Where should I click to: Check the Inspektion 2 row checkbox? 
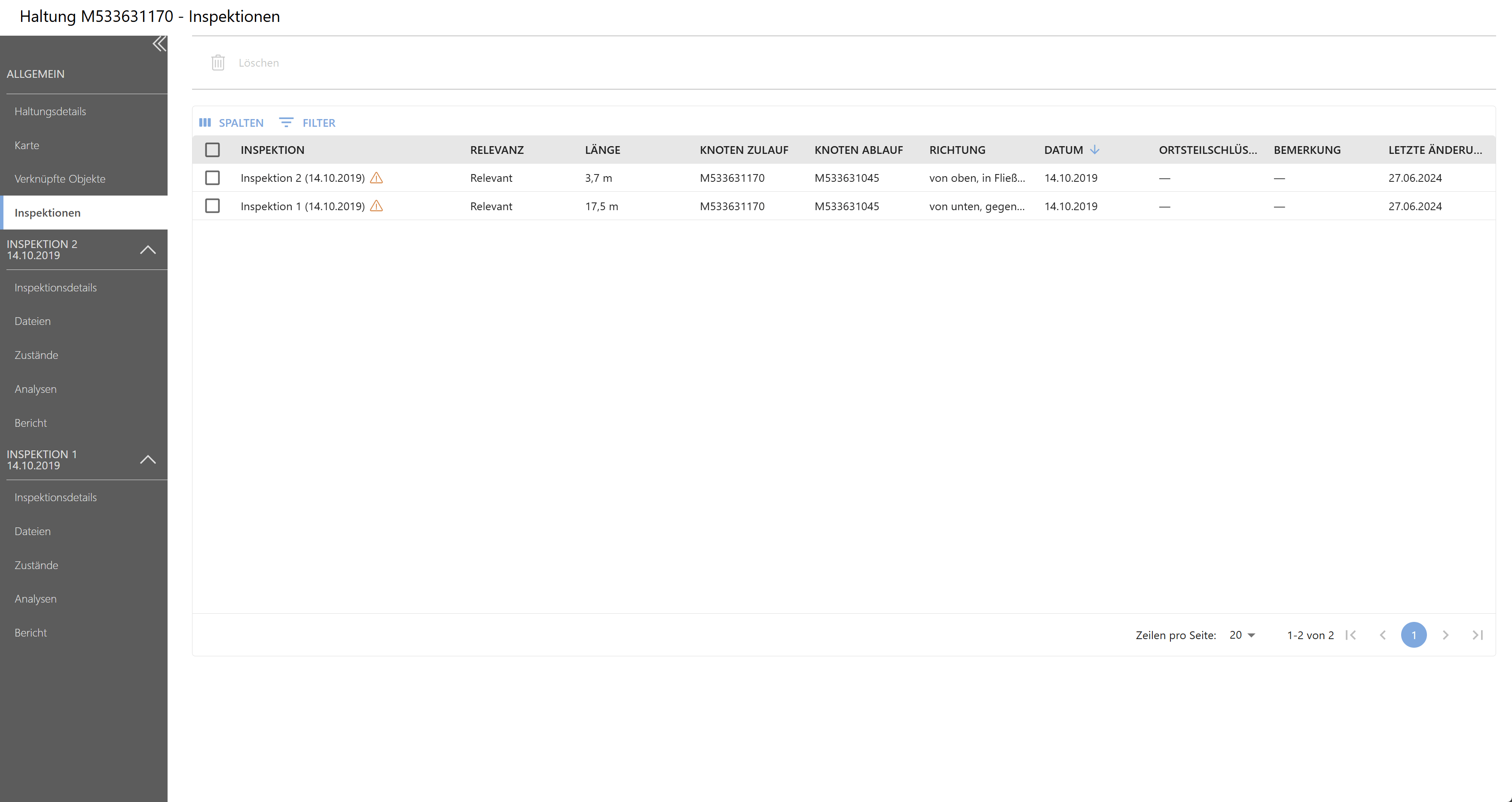point(213,178)
